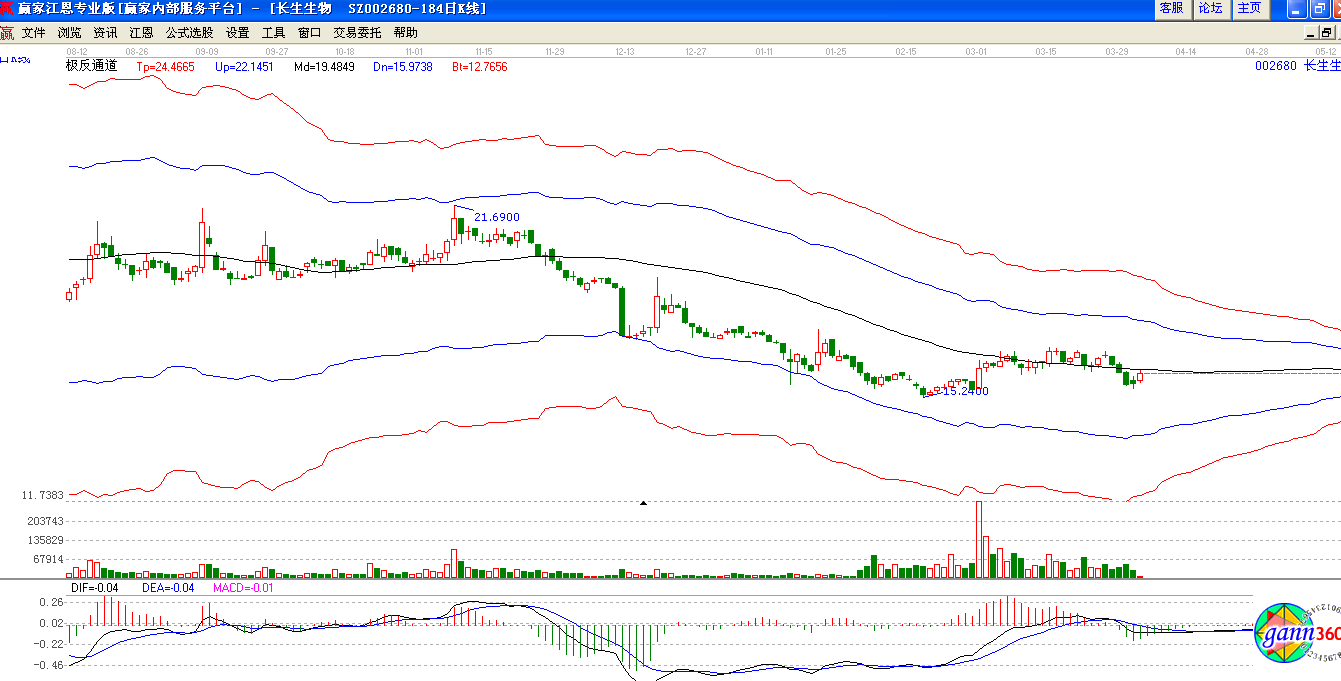This screenshot has width=1341, height=681.
Task: Open the 文件 menu
Action: click(34, 33)
